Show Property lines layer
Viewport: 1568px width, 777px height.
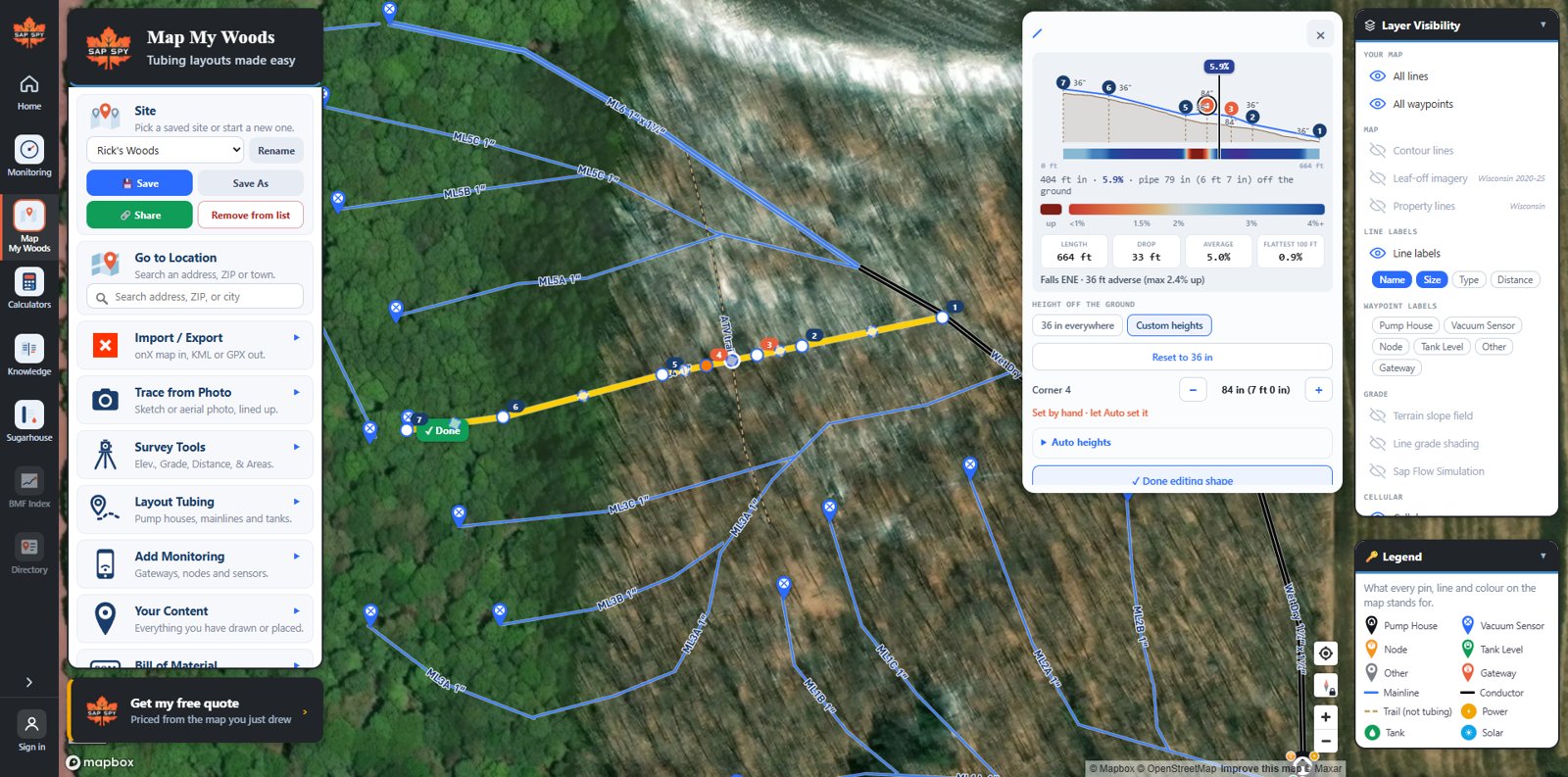coord(1377,206)
